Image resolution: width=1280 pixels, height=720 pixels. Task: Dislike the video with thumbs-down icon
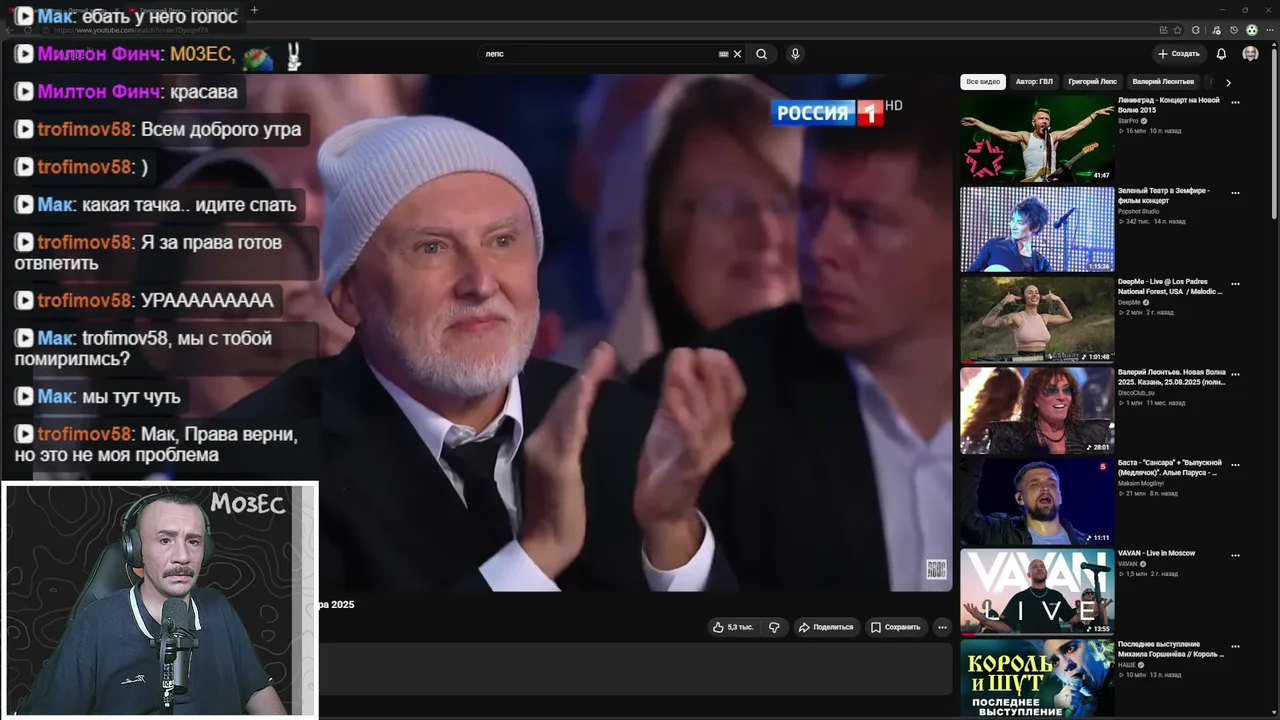(774, 627)
